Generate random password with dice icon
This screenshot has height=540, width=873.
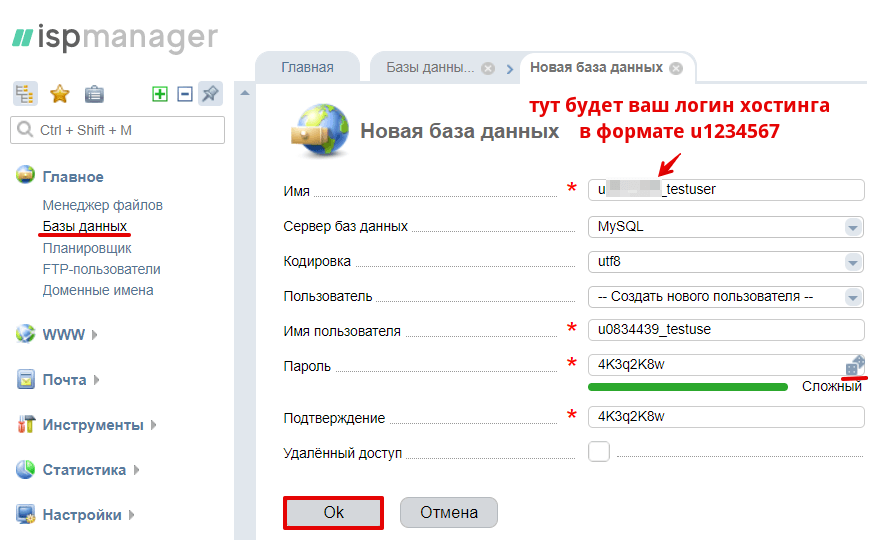point(855,366)
